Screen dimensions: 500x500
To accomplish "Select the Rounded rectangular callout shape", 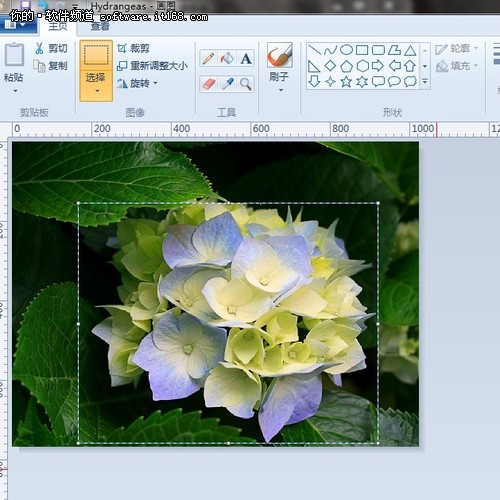I will 378,82.
